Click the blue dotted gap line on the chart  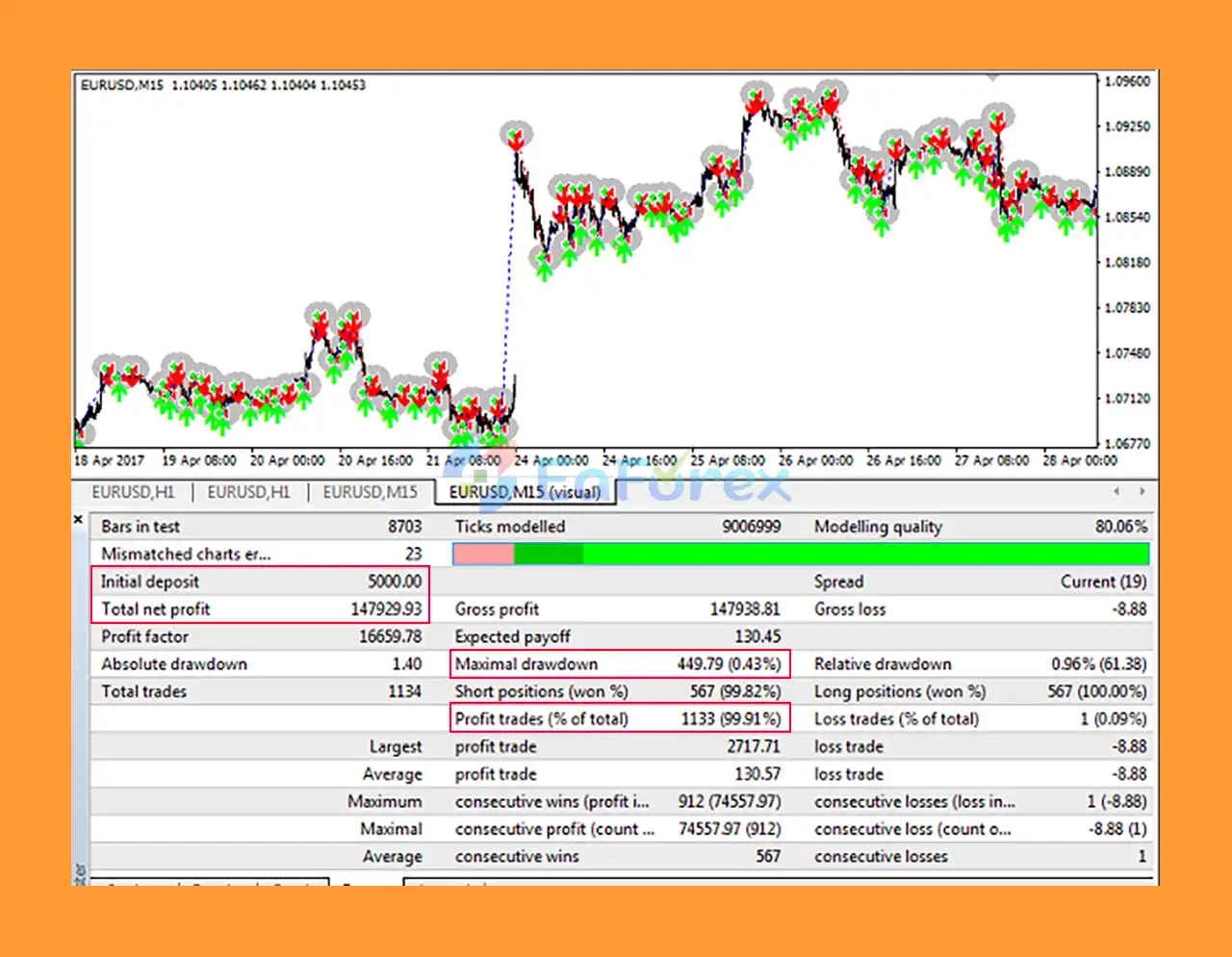click(x=509, y=308)
